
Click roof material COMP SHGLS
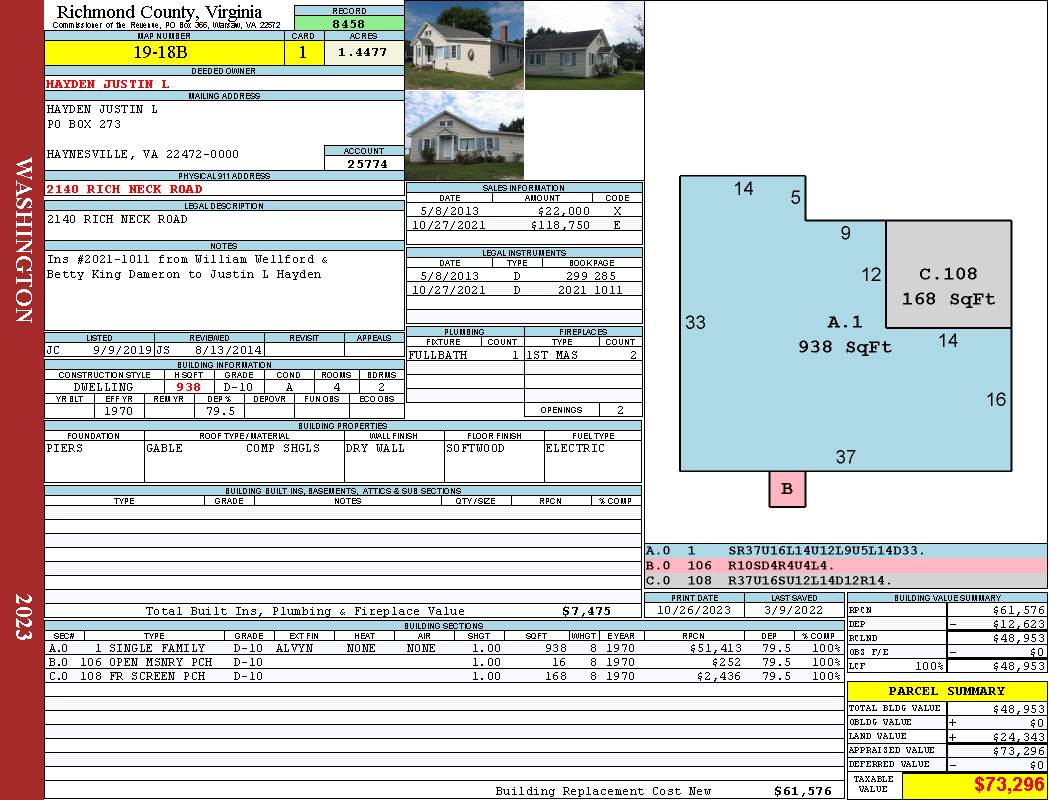coord(283,448)
